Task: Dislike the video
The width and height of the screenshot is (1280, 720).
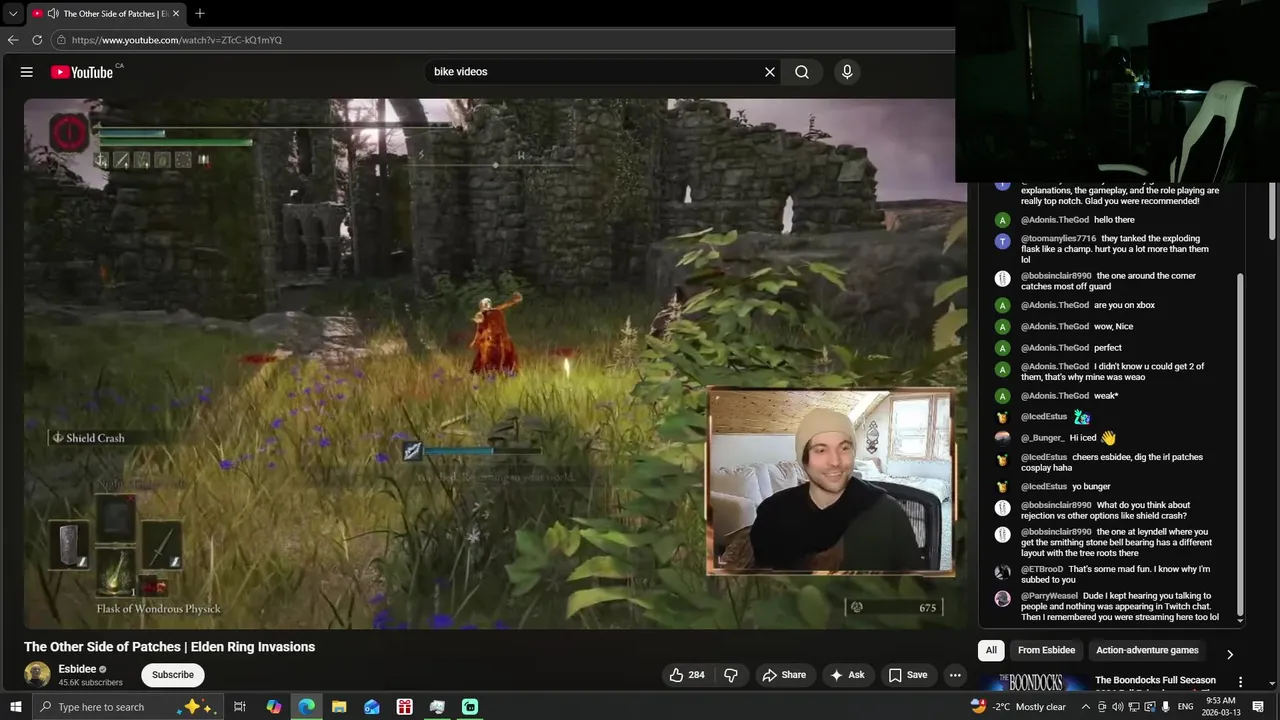Action: coord(731,675)
